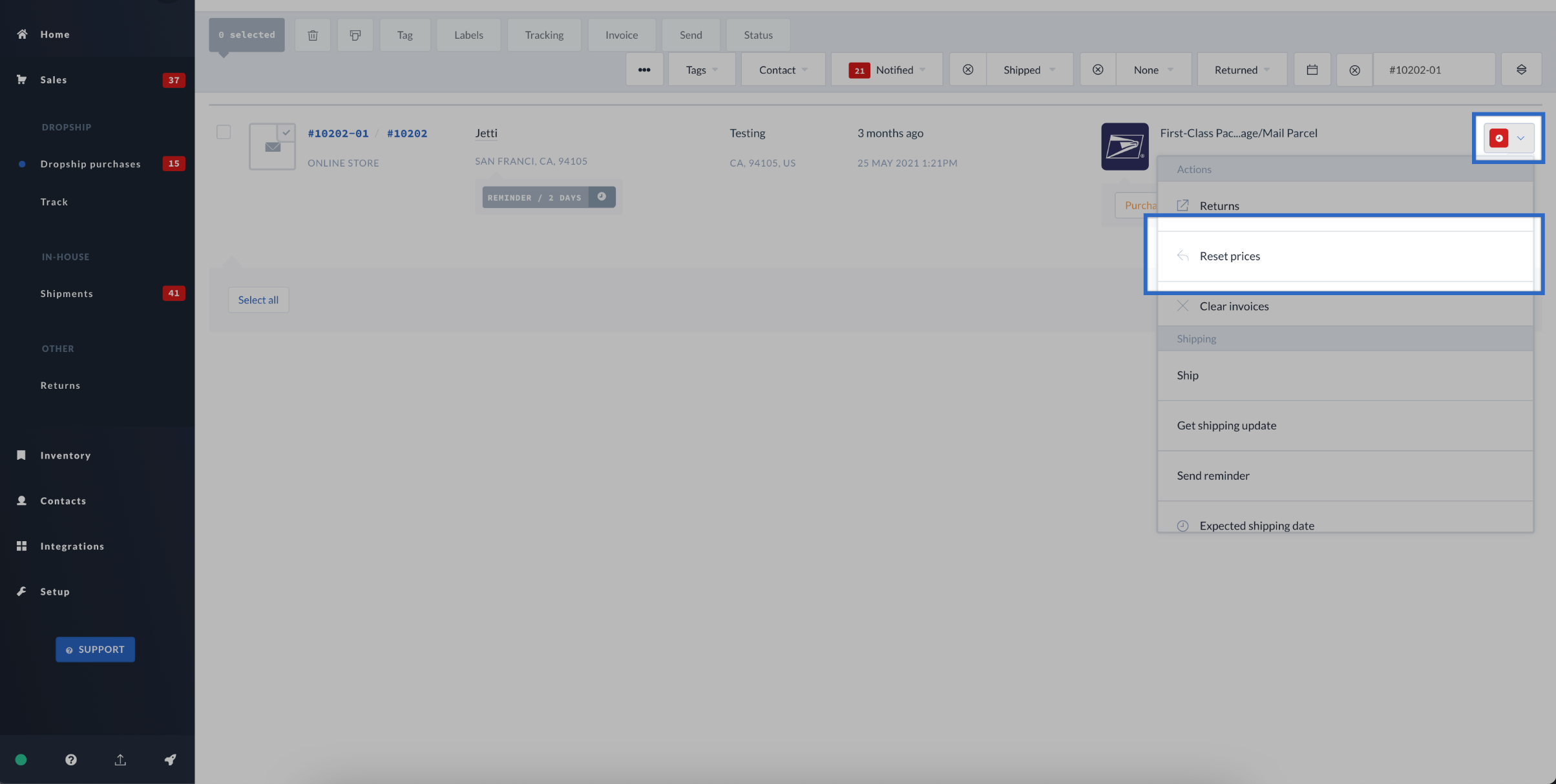Click the 3 months ago timestamp
Screen dimensions: 1556x784
890,133
